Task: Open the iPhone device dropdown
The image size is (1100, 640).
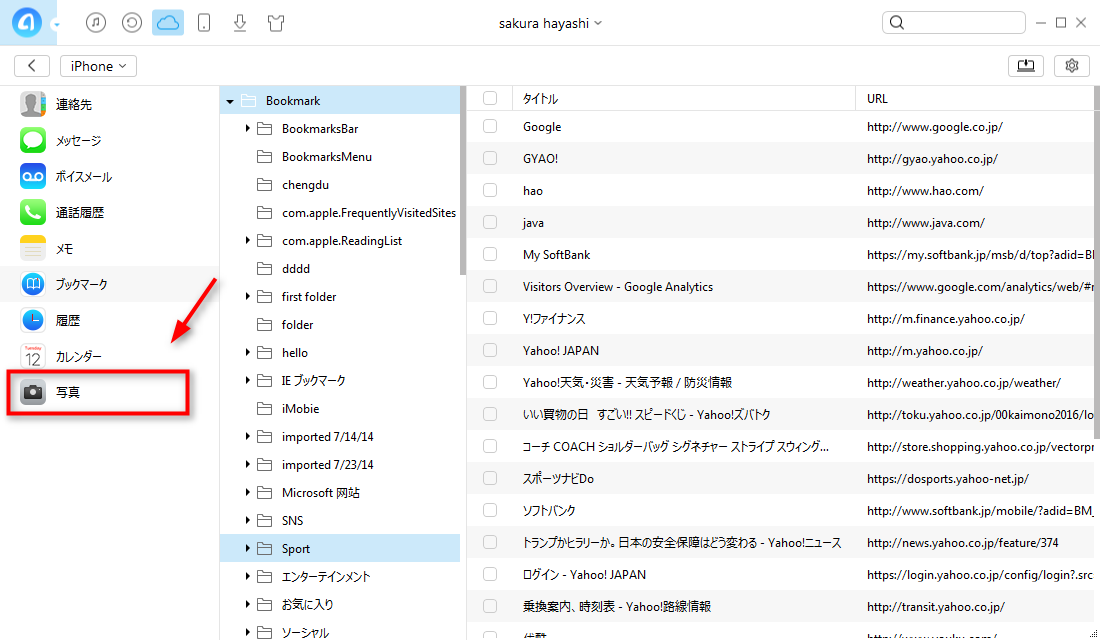Action: (x=98, y=66)
